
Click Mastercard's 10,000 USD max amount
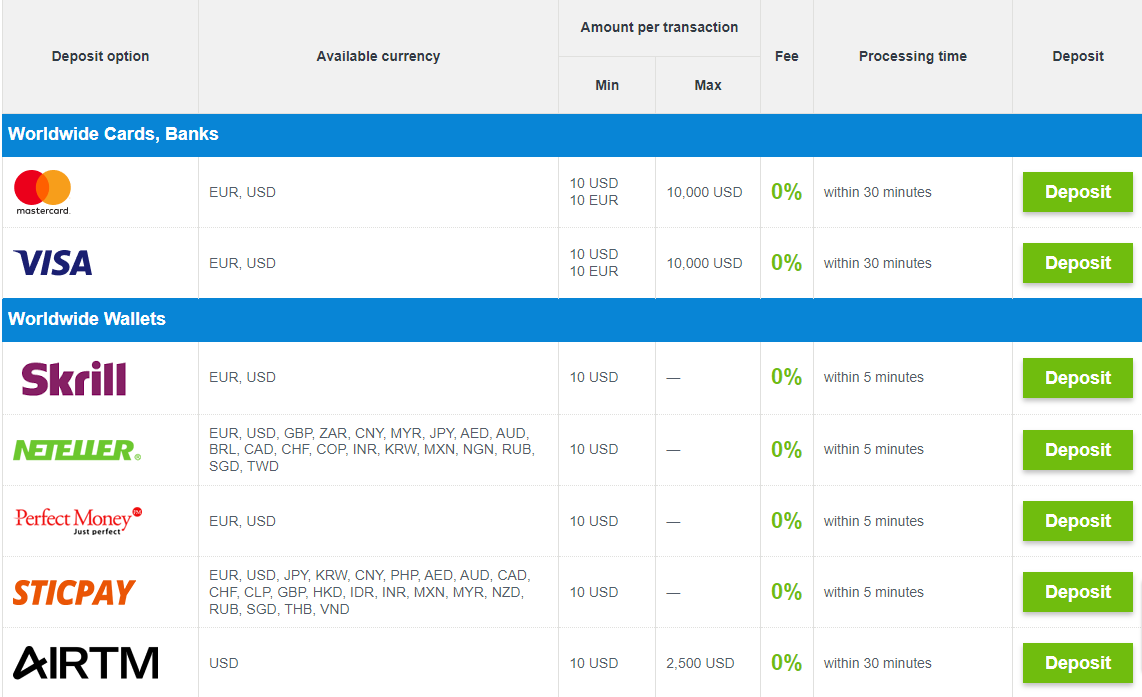[704, 192]
